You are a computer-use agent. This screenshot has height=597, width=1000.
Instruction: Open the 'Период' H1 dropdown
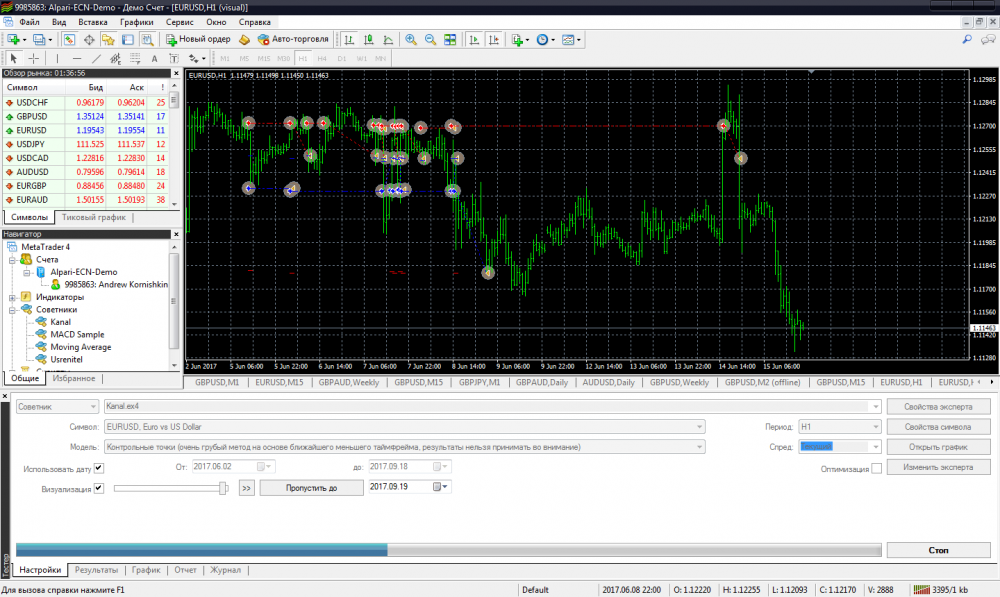click(840, 427)
